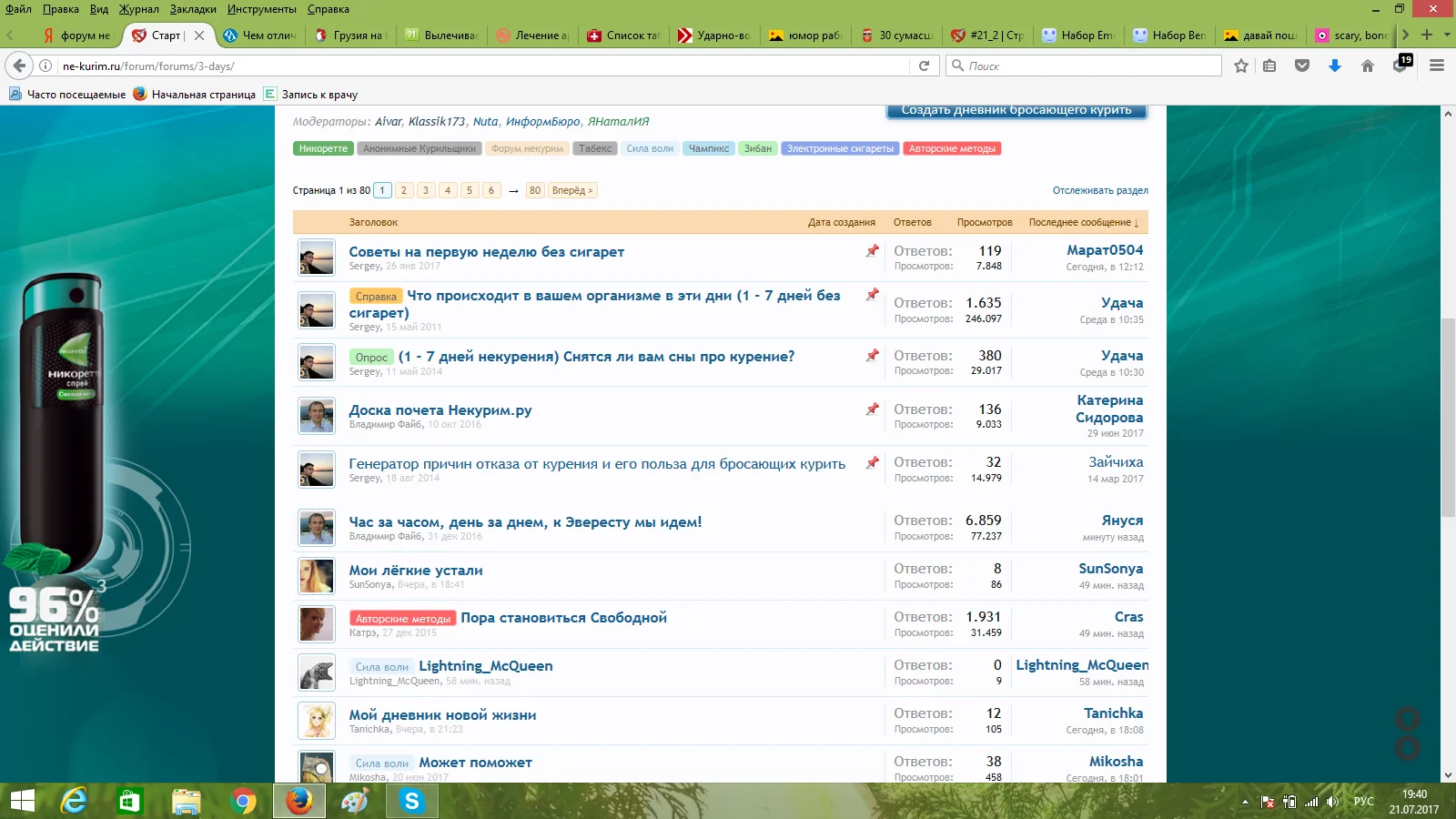Viewport: 1456px width, 819px height.
Task: Go to page 80 of the forum
Action: click(535, 190)
